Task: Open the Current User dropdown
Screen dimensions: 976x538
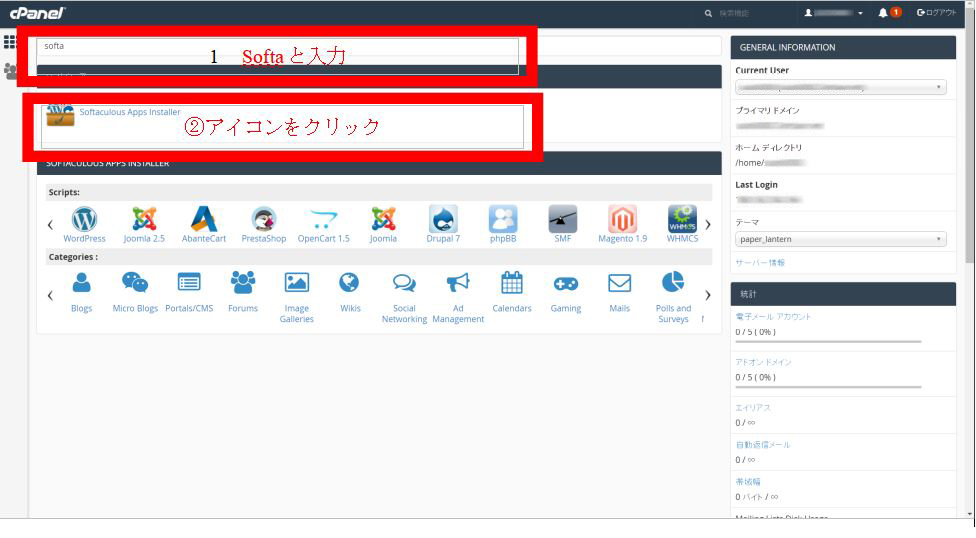Action: 840,87
